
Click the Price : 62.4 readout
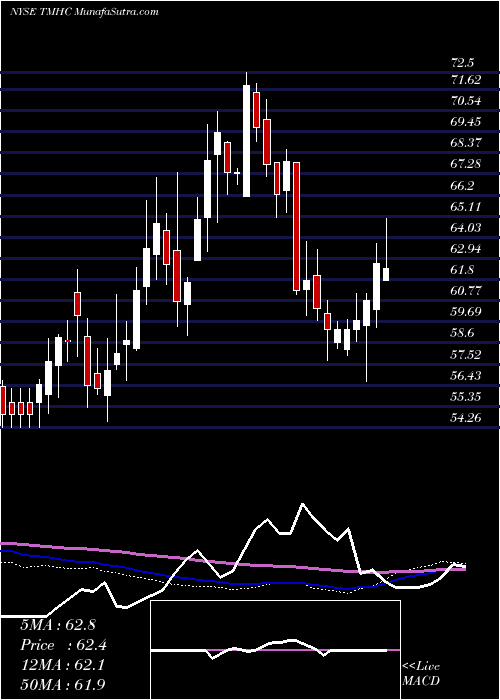point(63,645)
